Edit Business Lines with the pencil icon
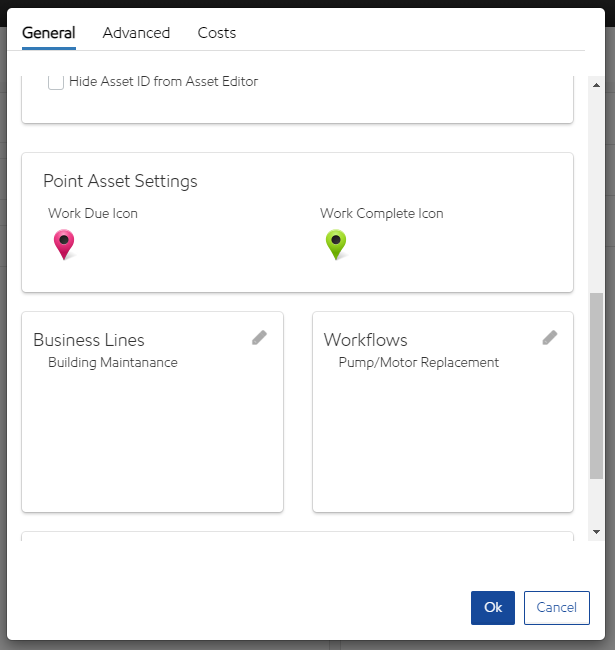Viewport: 615px width, 650px height. (x=259, y=338)
